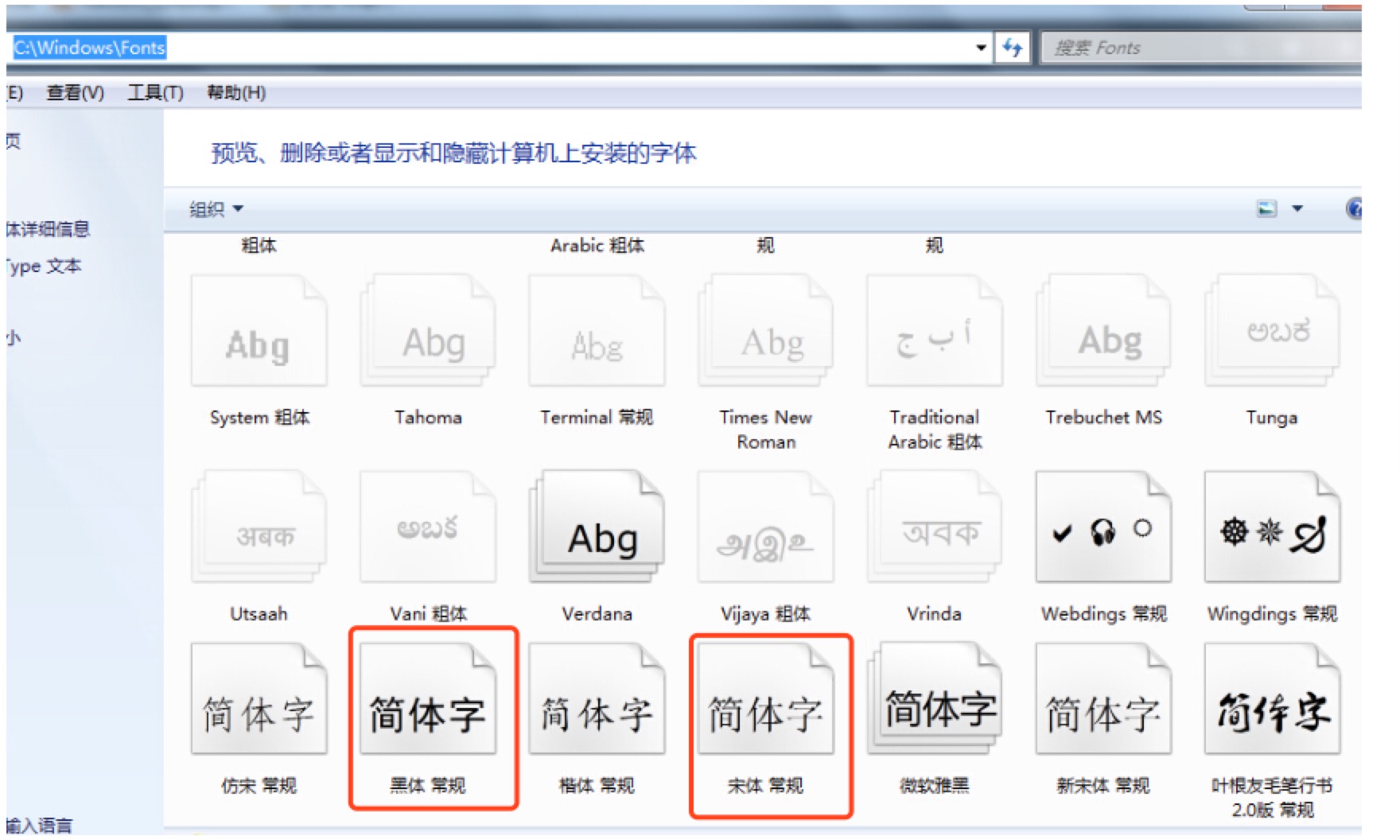Select the Webdings 常规 font icon
Image resolution: width=1400 pixels, height=840 pixels.
pyautogui.click(x=1103, y=527)
